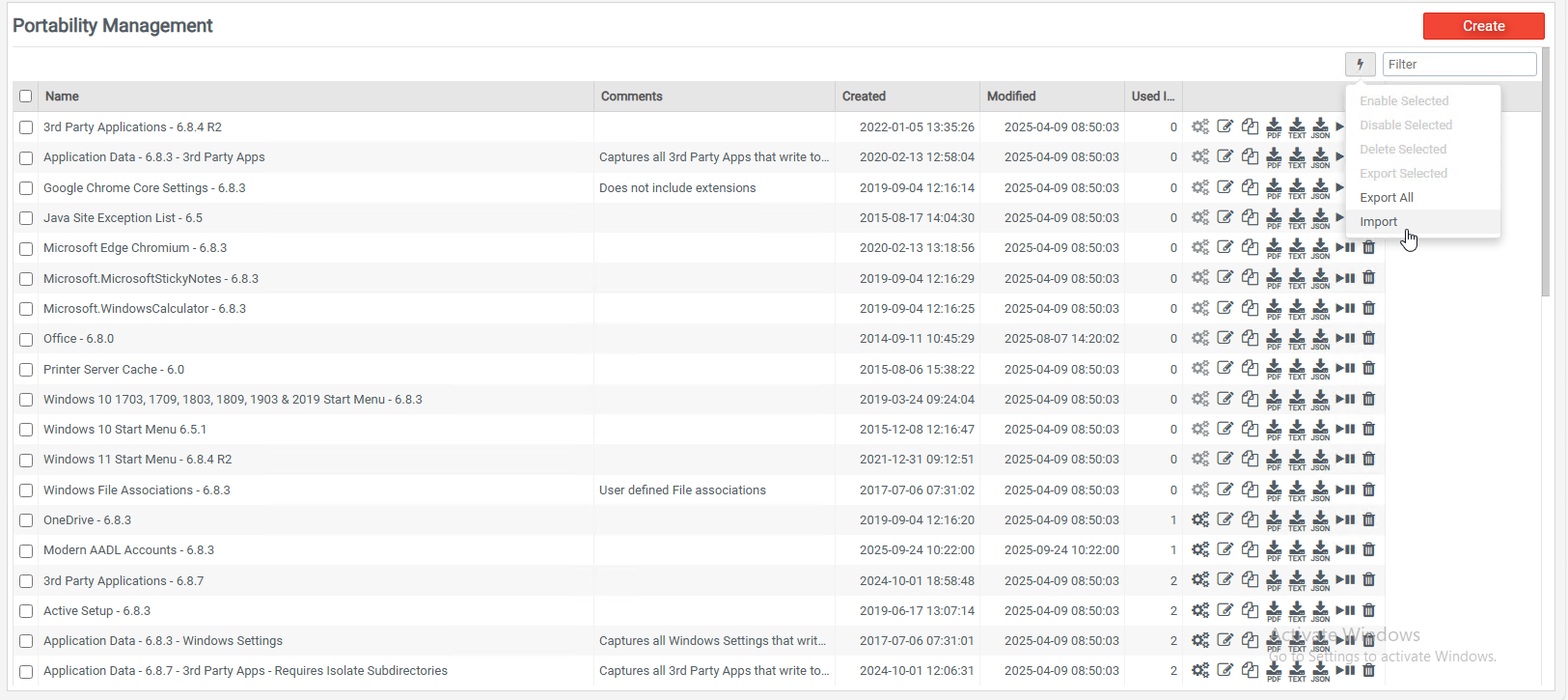
Task: Choose Import from the actions menu
Action: coord(1422,222)
